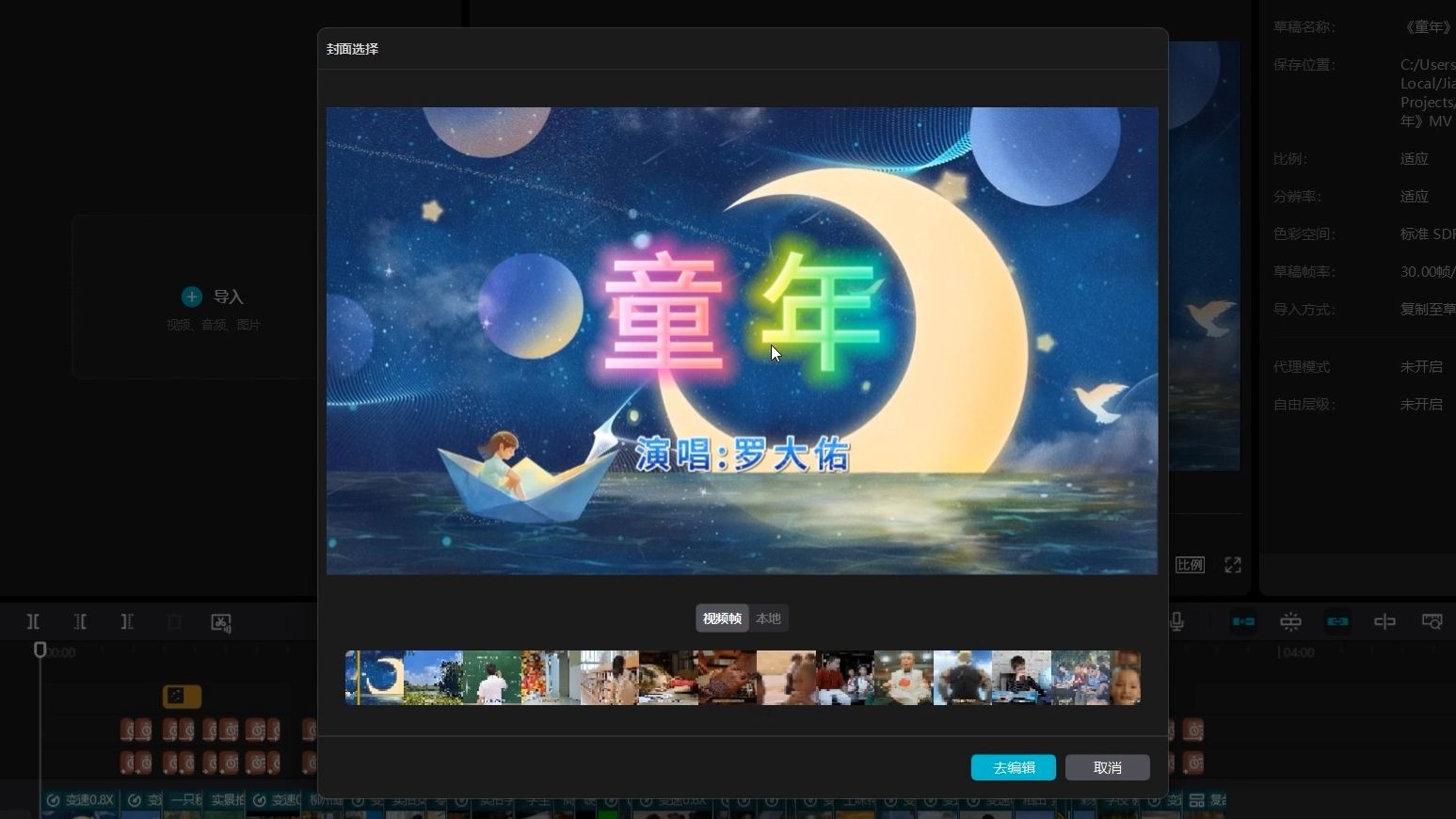
Task: Click the 适应 value beside 分辨率
Action: point(1415,197)
